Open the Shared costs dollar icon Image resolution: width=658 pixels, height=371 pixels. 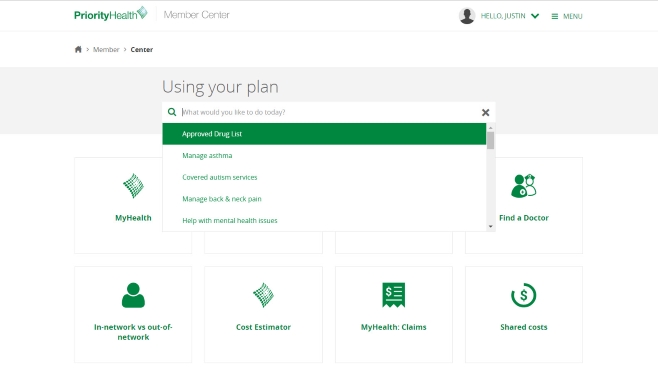[524, 295]
